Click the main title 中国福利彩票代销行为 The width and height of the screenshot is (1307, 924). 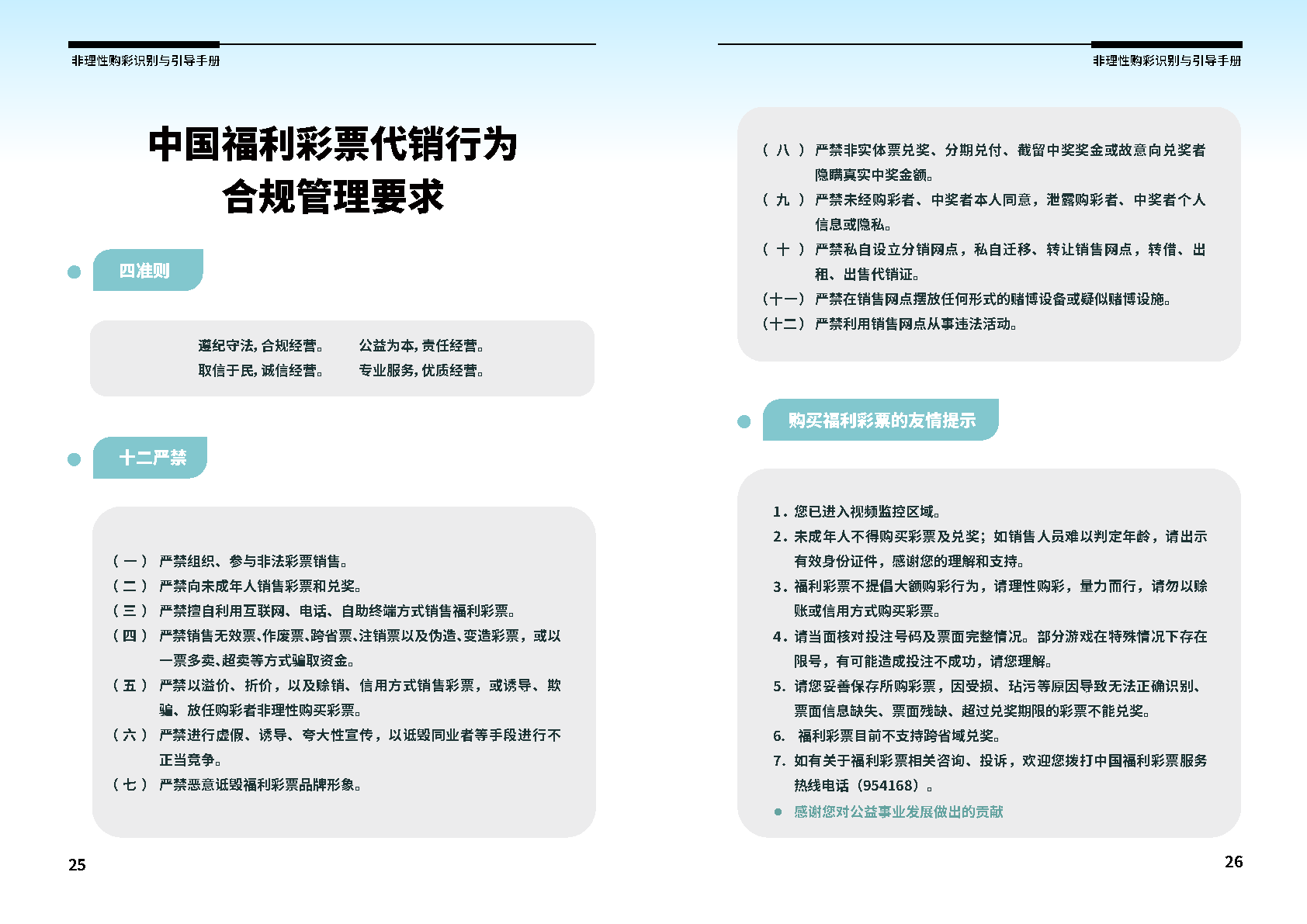[x=332, y=144]
